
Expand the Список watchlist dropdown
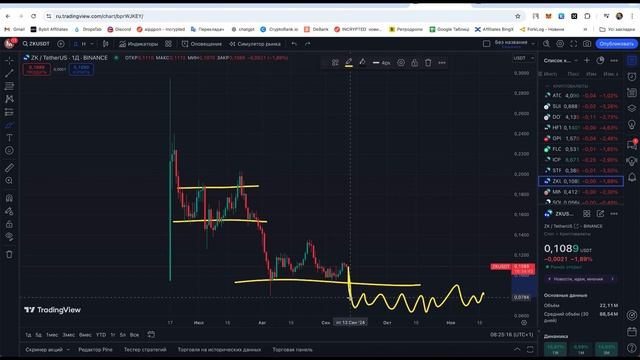560,60
